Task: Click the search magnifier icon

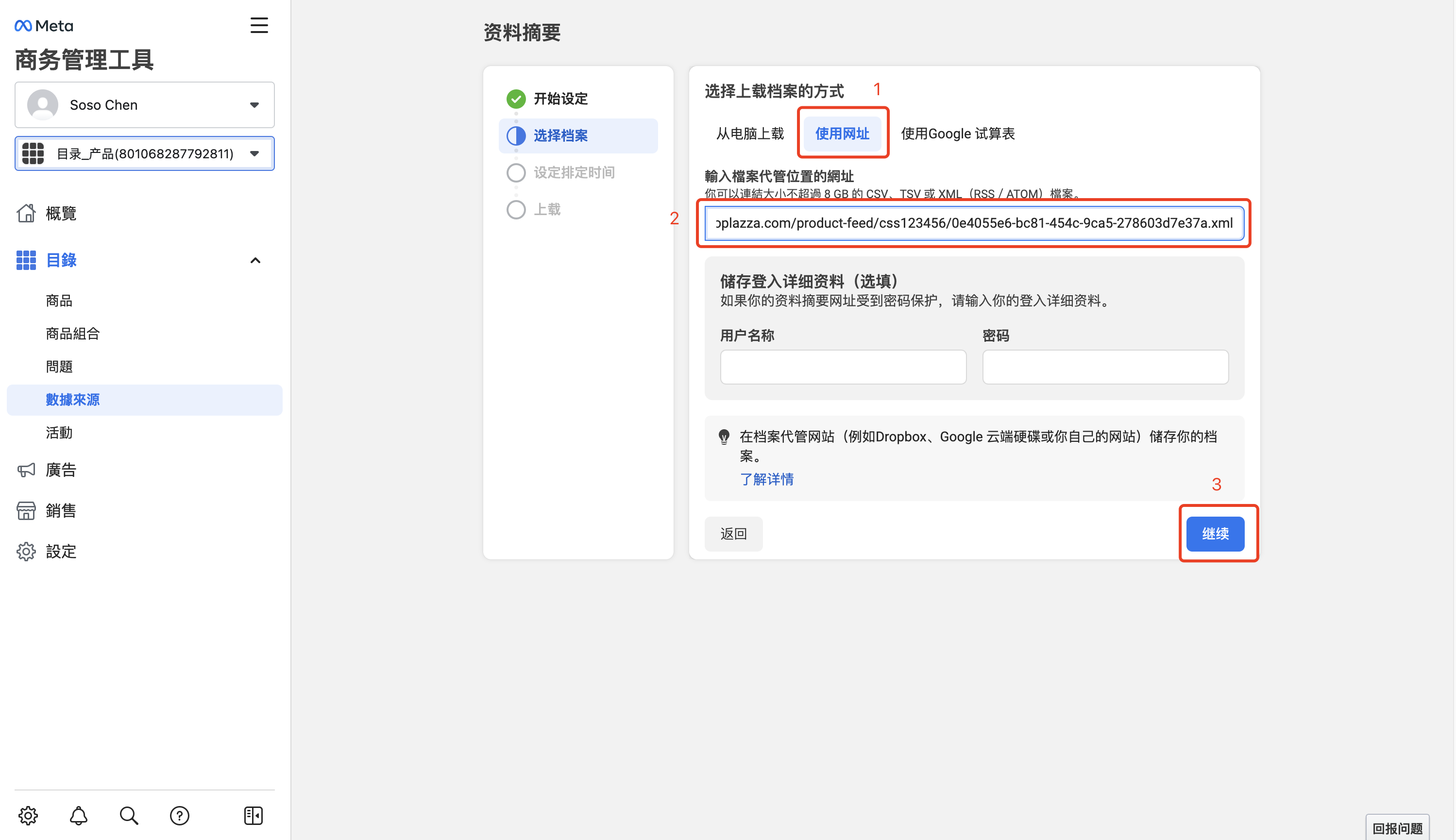Action: coord(129,815)
